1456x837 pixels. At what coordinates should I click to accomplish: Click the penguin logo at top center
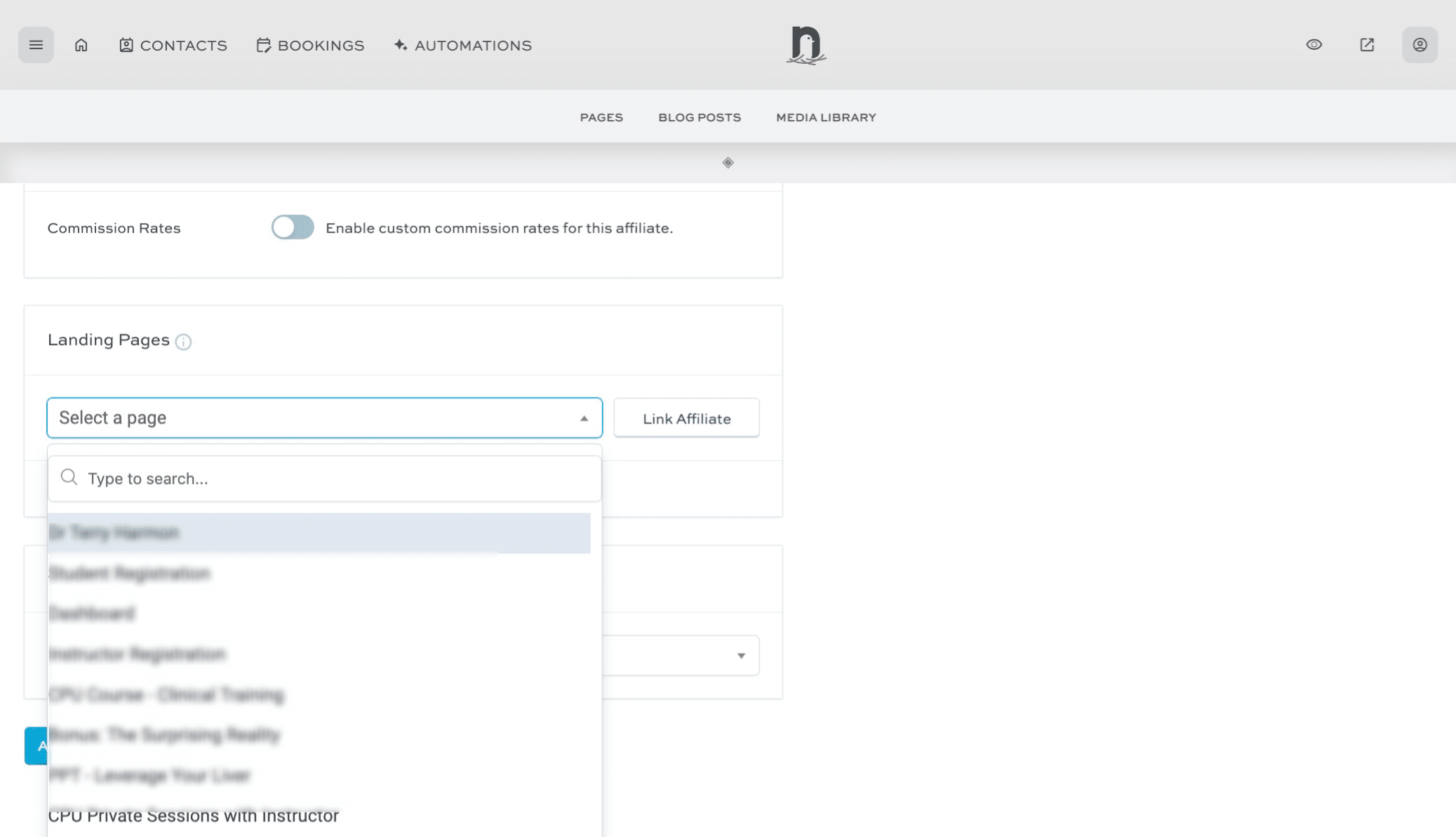(x=806, y=45)
